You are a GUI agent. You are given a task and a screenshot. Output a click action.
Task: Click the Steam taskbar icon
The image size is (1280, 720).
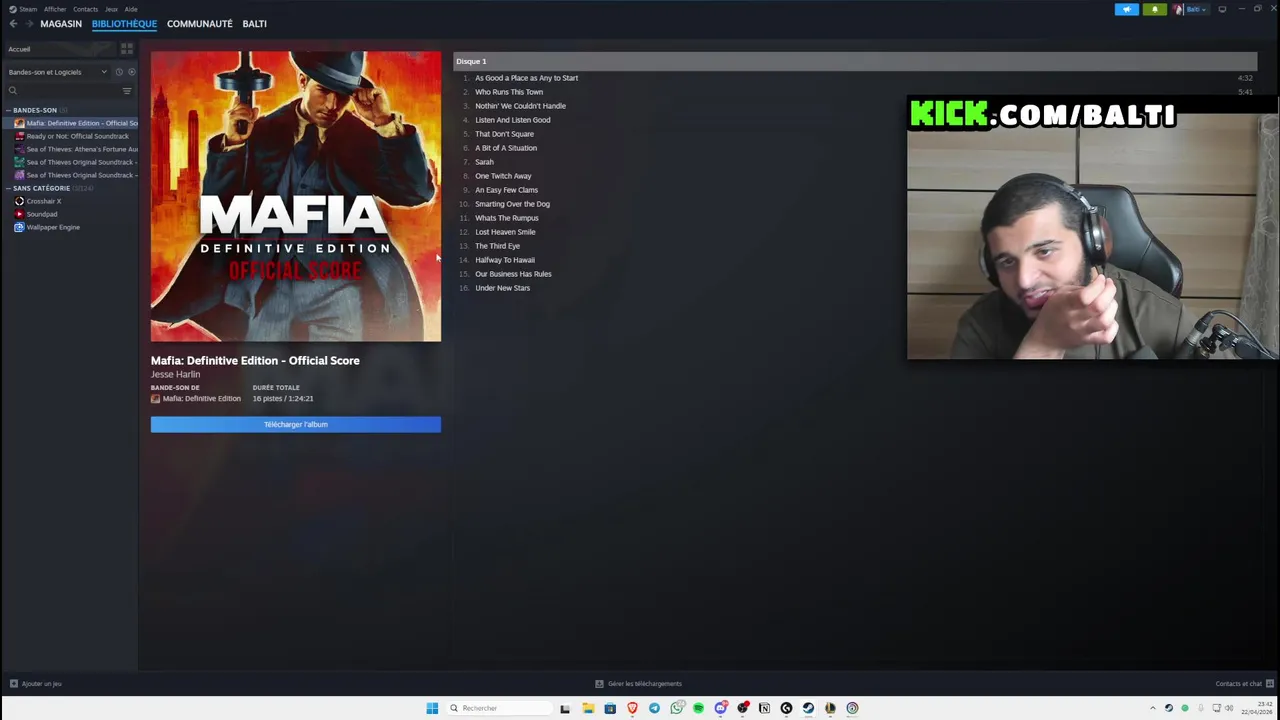[808, 708]
